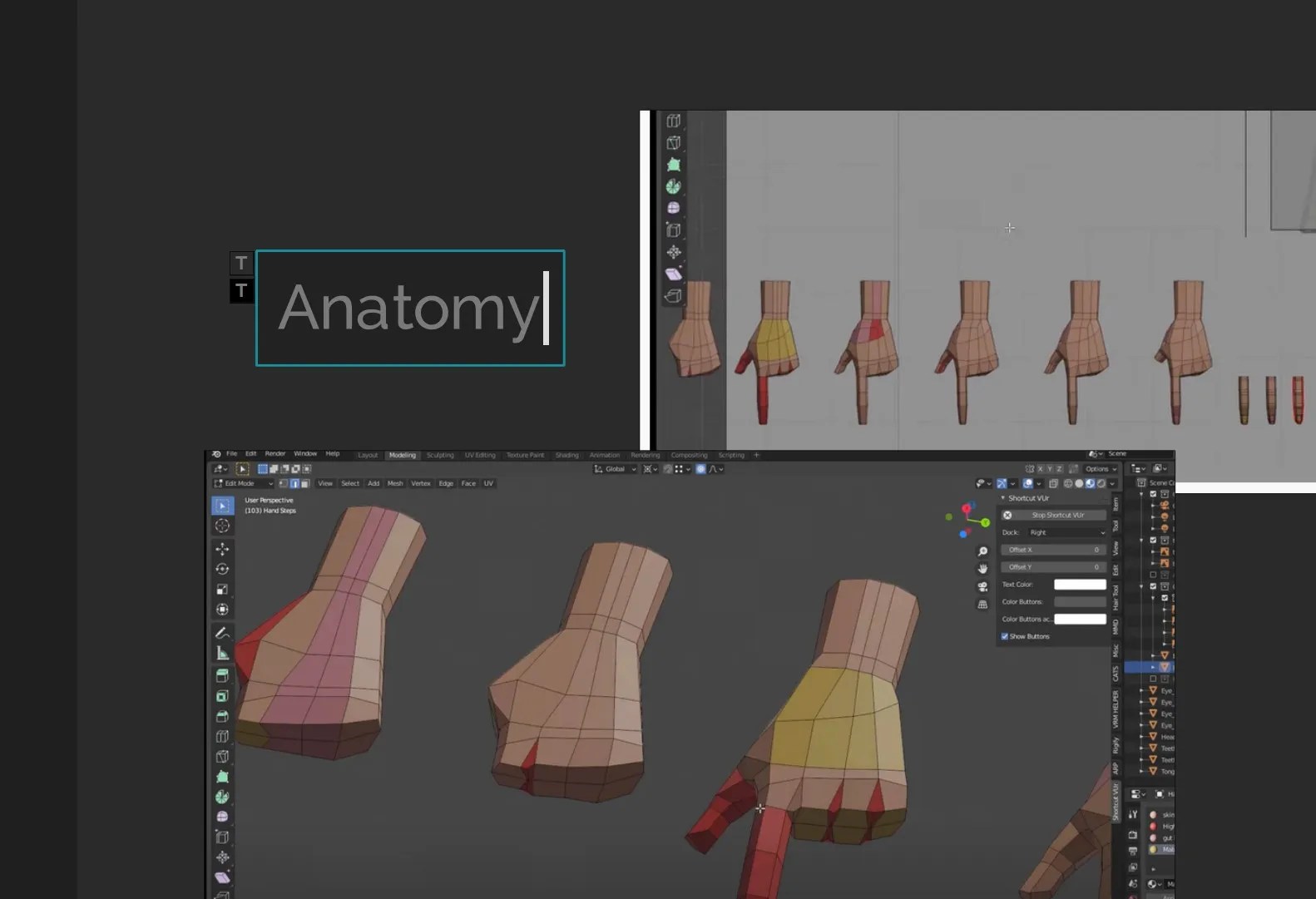Open the Select menu in viewport header
Screen dimensions: 1316x899
point(350,483)
